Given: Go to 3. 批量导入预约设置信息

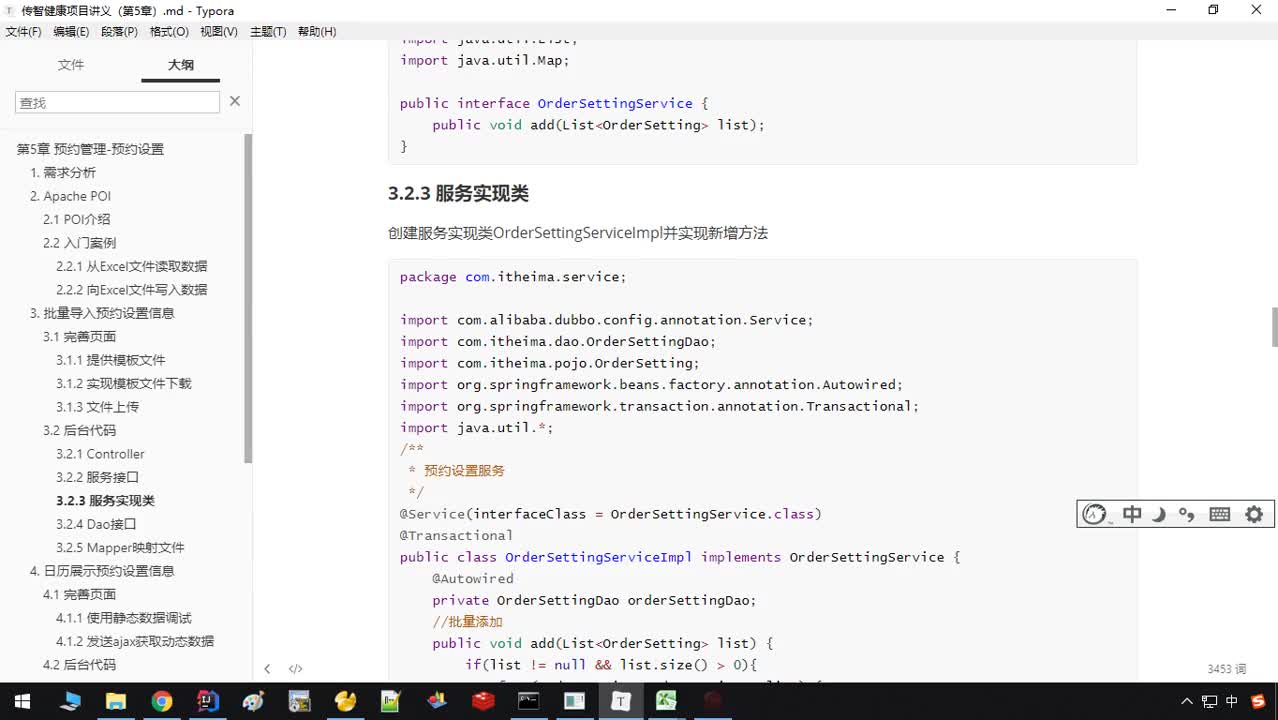Looking at the screenshot, I should pyautogui.click(x=102, y=313).
